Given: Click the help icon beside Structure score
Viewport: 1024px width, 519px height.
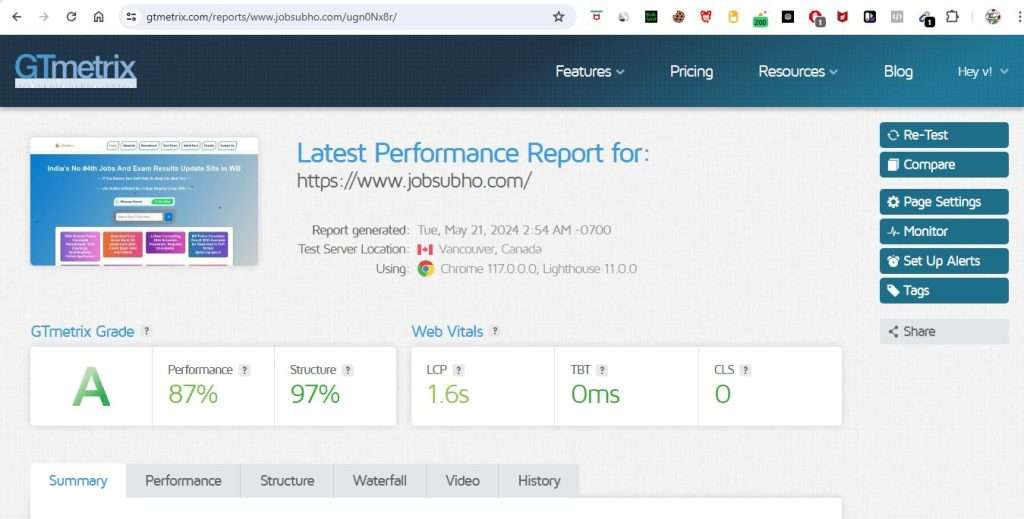Looking at the screenshot, I should point(348,370).
